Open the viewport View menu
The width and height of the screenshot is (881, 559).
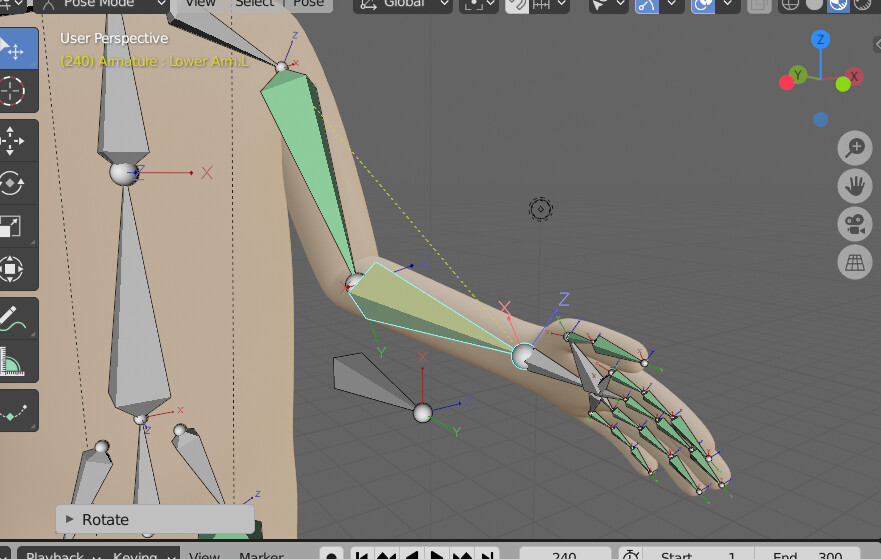pos(200,4)
